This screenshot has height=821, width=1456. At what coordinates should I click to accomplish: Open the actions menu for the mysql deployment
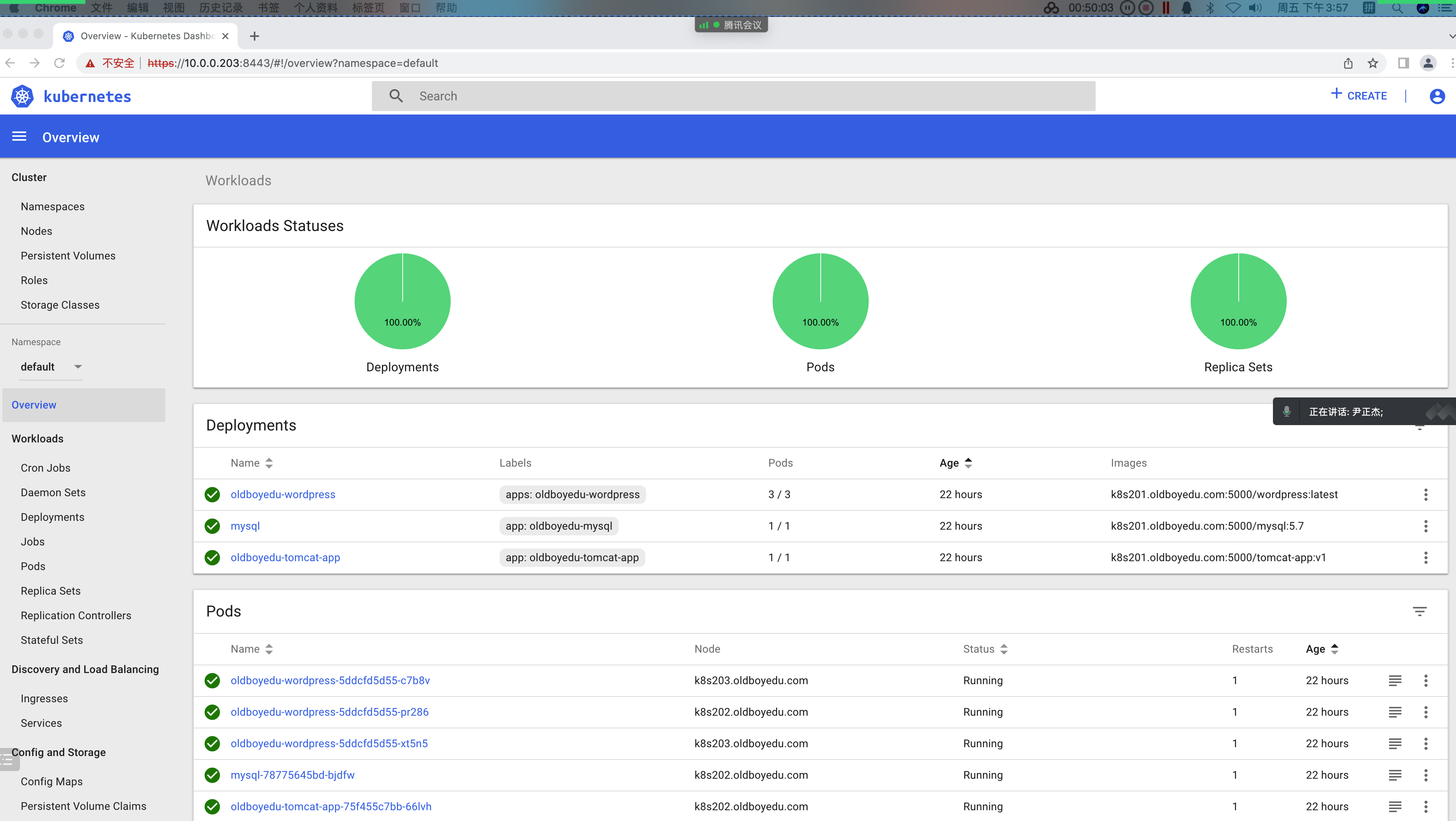(x=1426, y=526)
